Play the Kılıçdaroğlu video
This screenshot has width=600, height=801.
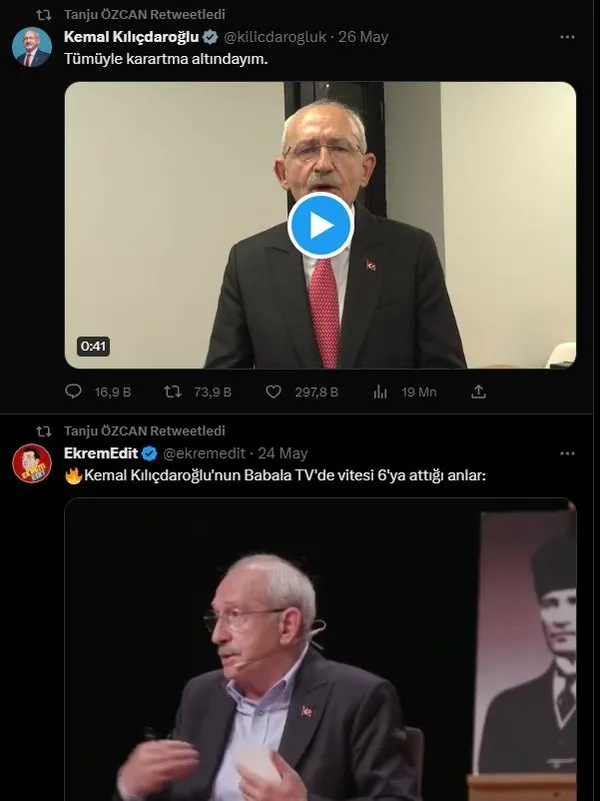point(320,225)
